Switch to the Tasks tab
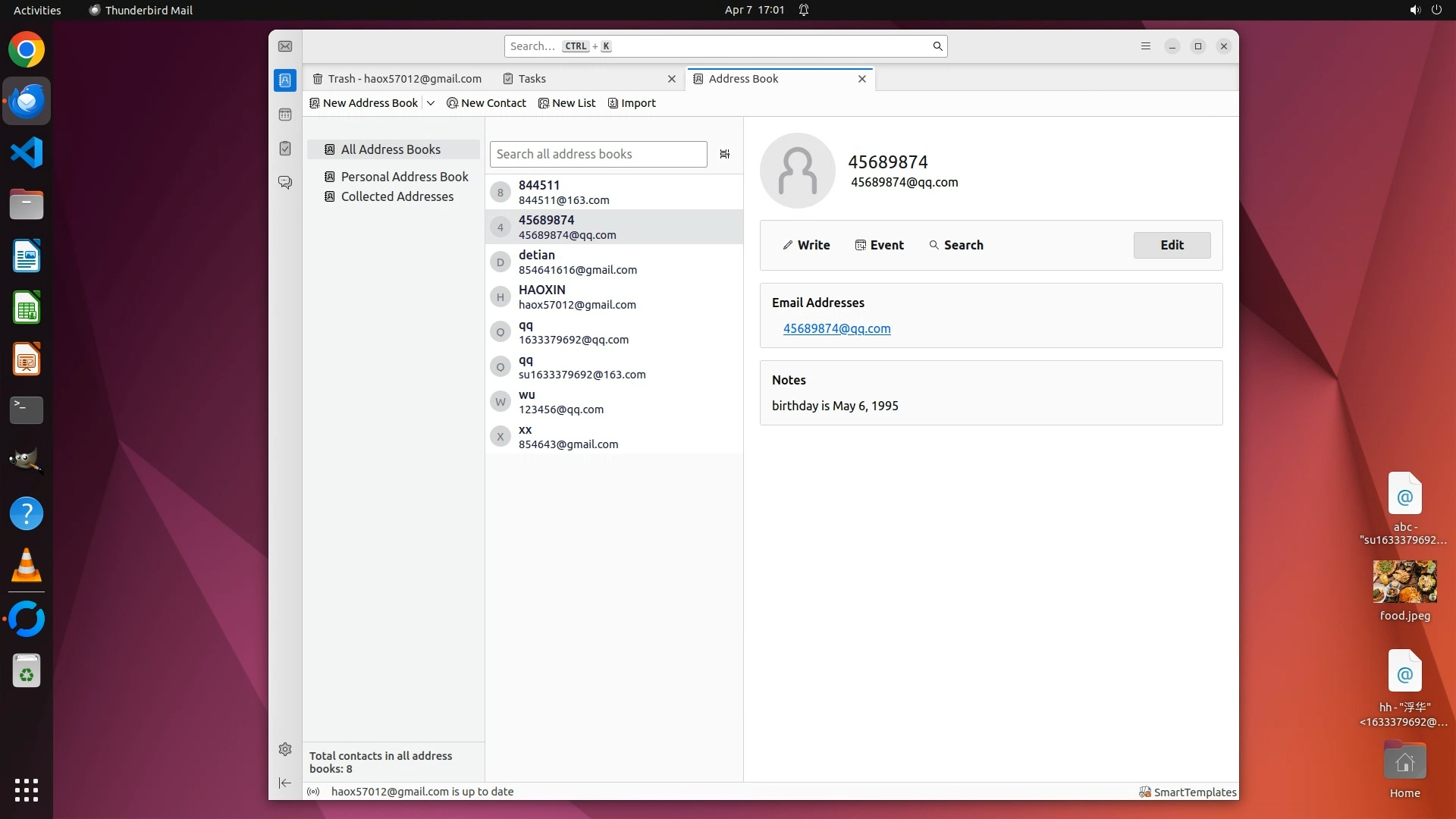The image size is (1456, 819). (532, 79)
